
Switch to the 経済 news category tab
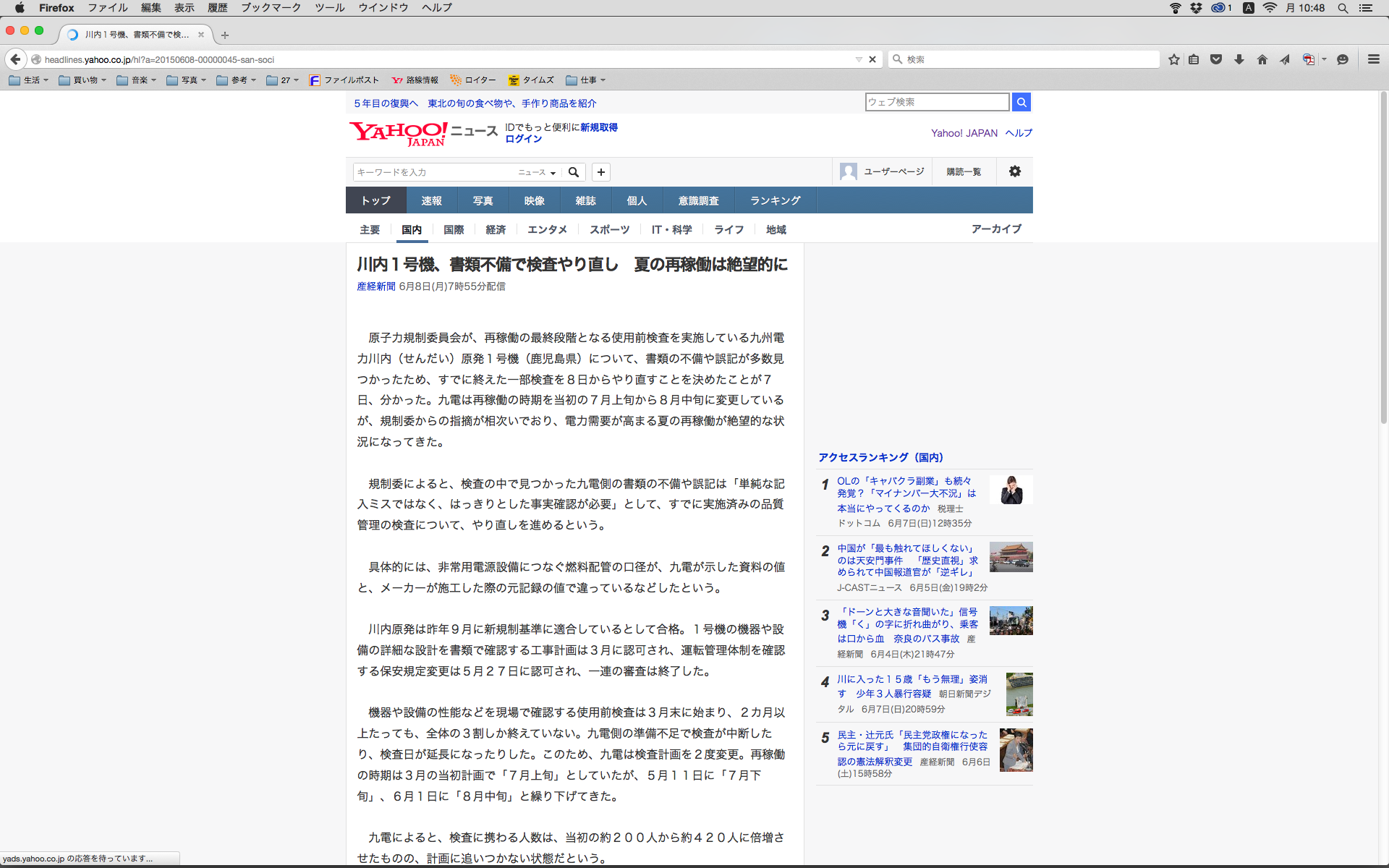click(496, 229)
